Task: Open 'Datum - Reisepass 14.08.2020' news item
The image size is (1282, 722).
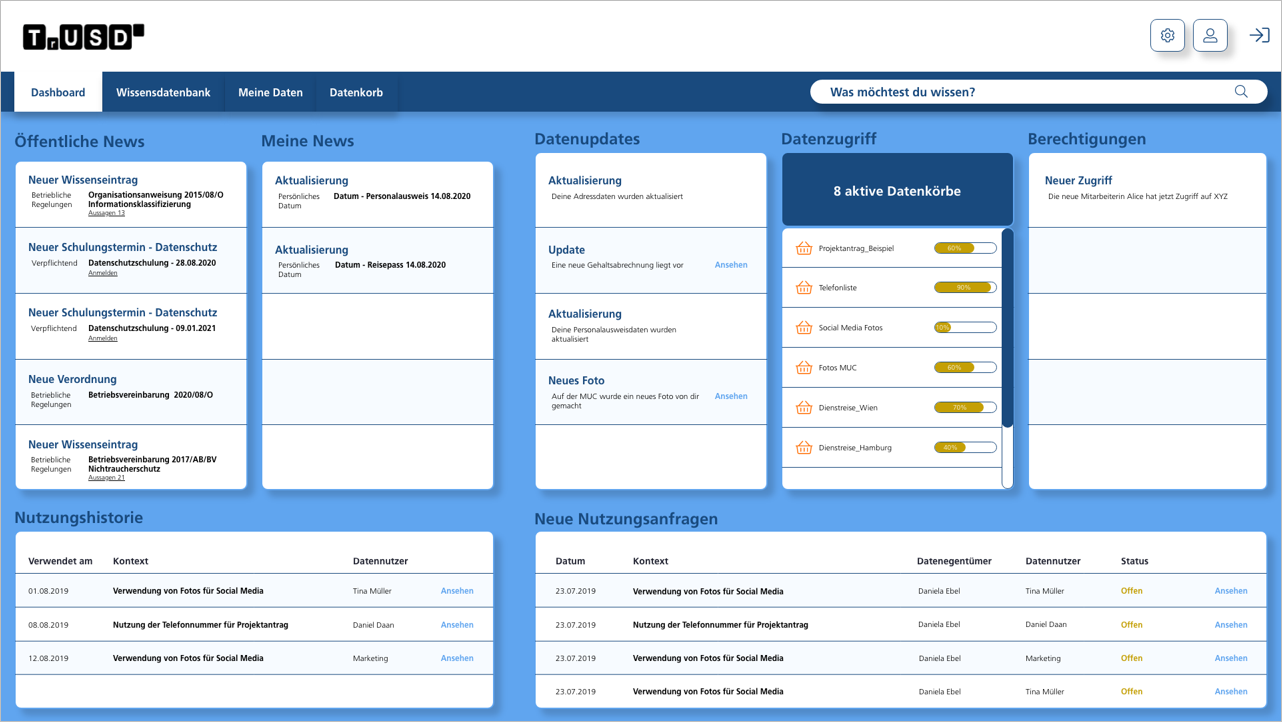Action: 390,265
